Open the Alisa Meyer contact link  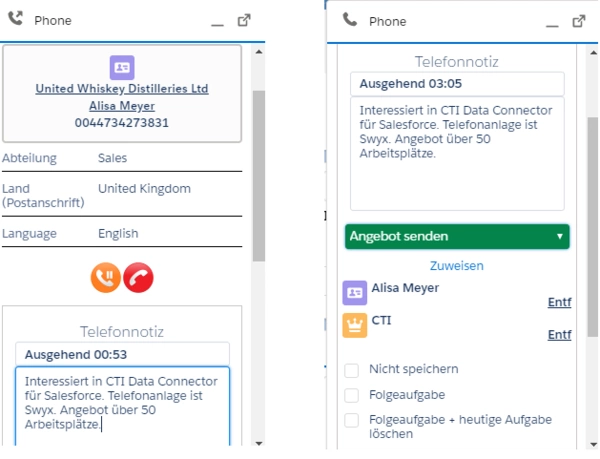[122, 105]
